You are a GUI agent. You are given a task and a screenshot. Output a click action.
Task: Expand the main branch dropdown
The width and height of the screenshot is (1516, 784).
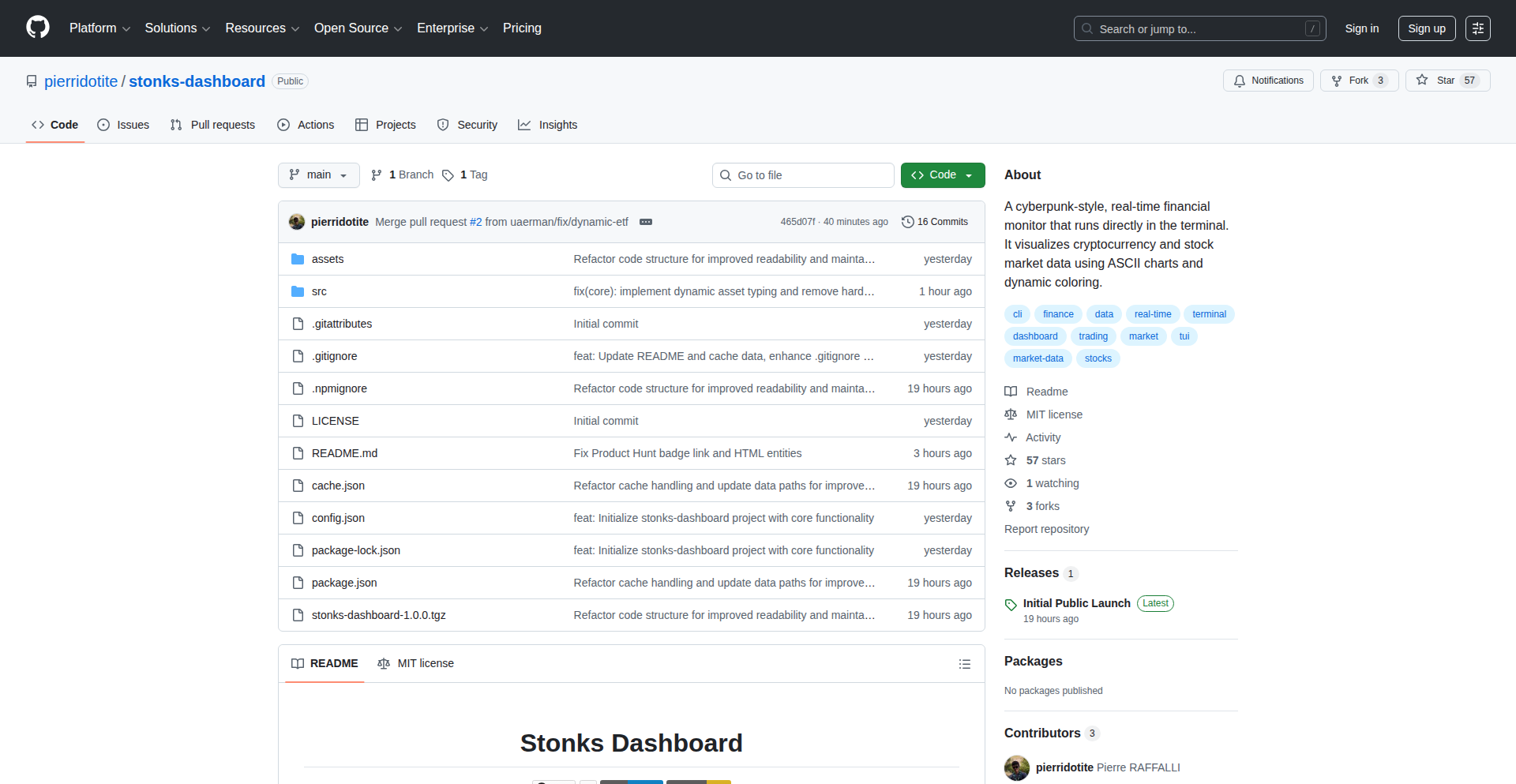tap(318, 175)
